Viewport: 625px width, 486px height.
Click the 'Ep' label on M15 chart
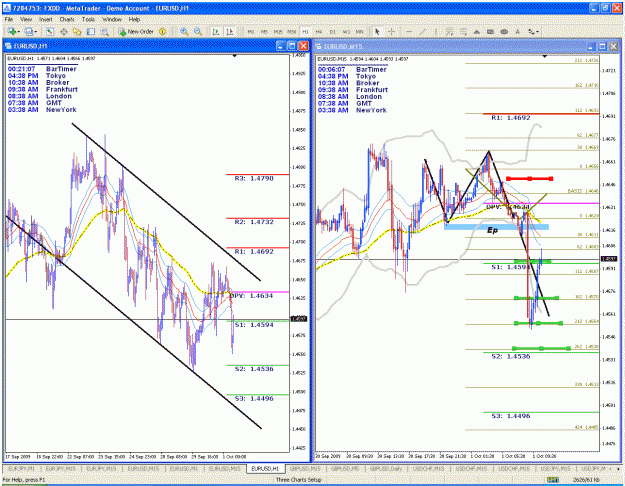(x=493, y=230)
